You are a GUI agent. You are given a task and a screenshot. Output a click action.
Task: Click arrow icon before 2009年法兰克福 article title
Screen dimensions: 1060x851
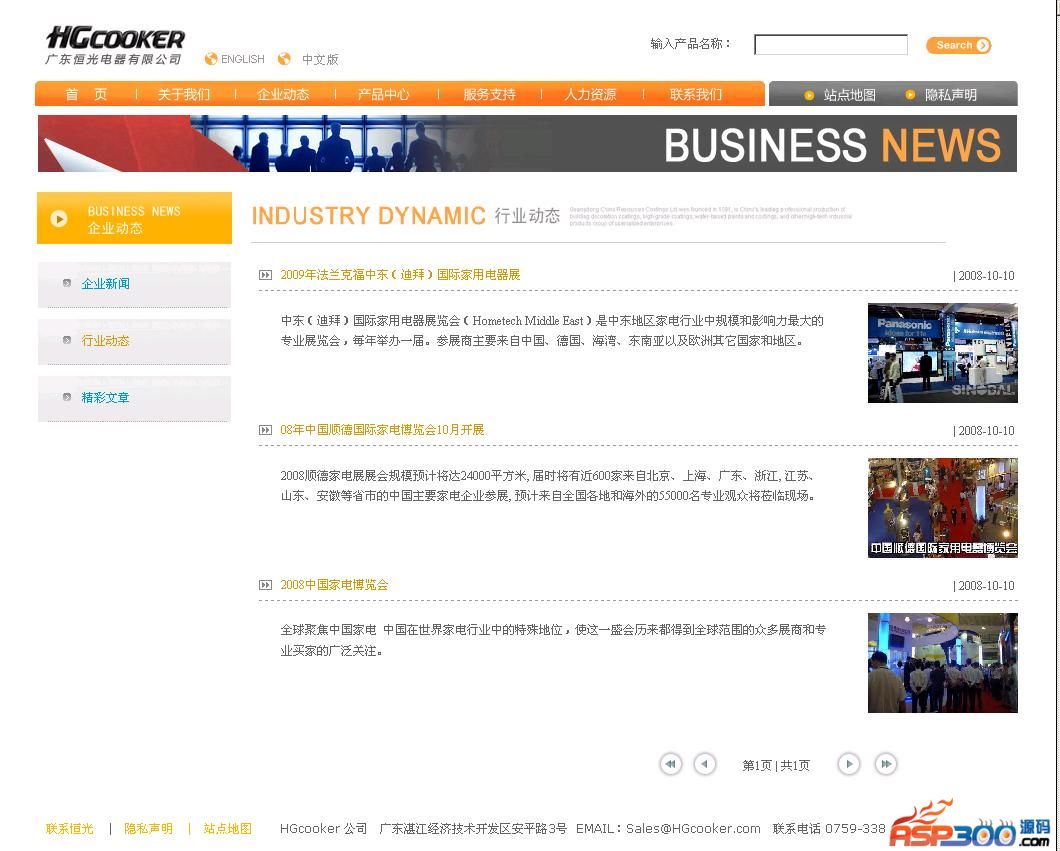click(x=266, y=275)
